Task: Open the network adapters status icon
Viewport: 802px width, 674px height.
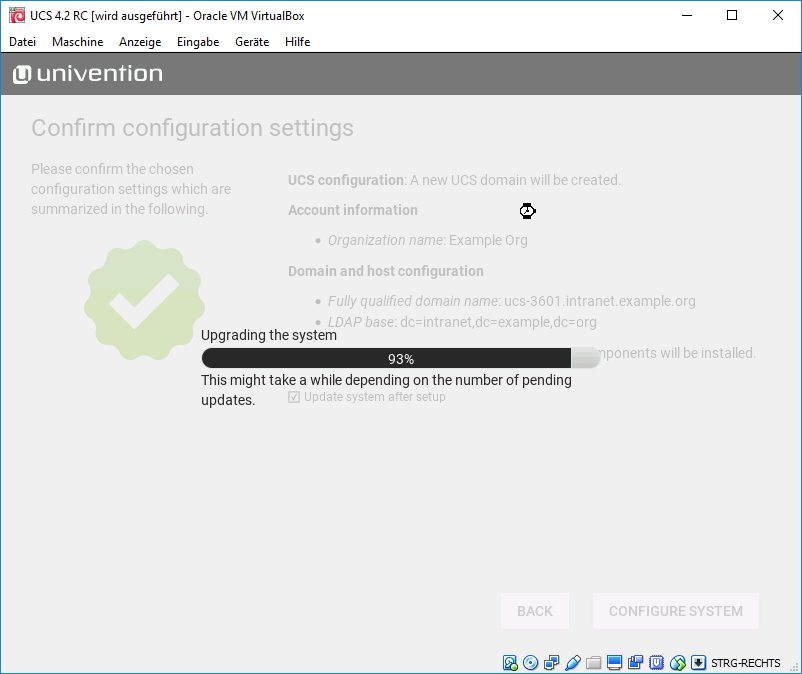Action: 552,663
